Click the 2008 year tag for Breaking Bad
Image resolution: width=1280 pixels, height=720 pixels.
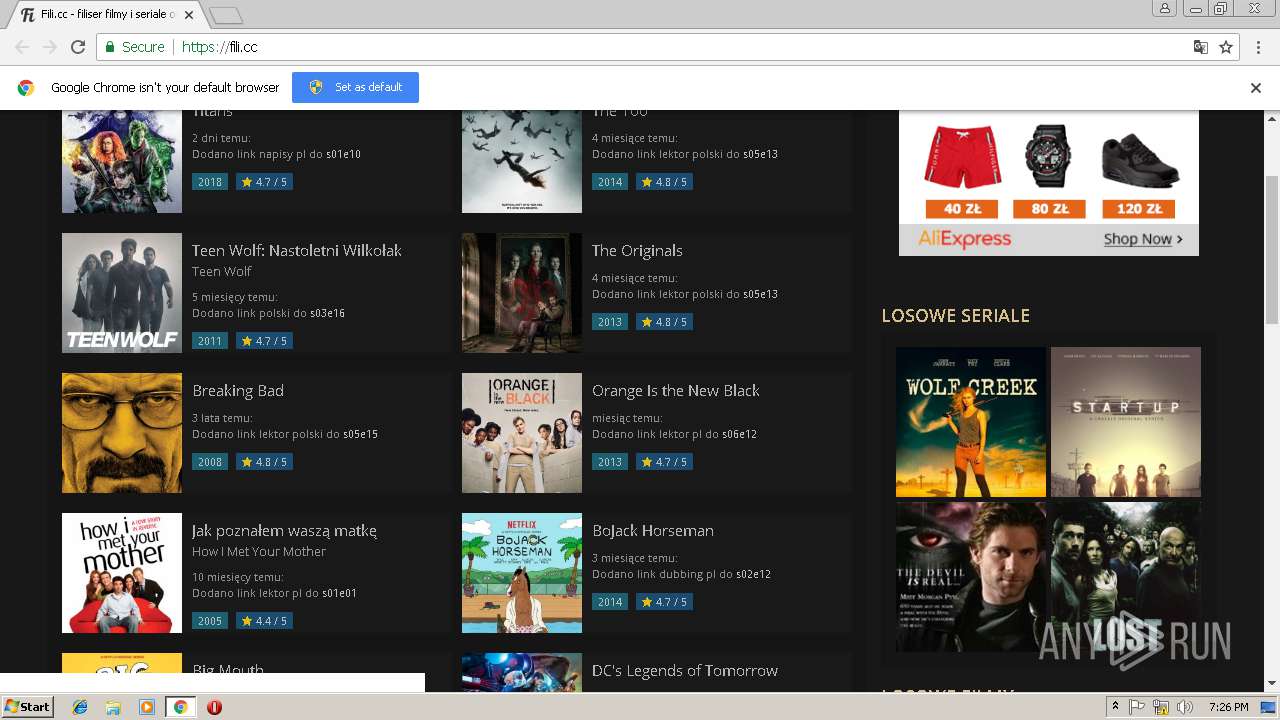210,462
